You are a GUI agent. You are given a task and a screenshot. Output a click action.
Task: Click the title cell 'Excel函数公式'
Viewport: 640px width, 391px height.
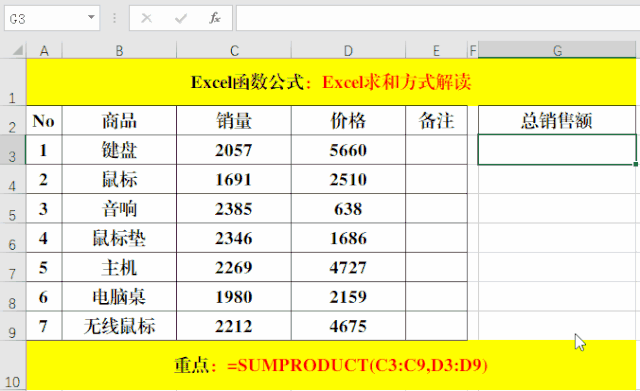coord(331,82)
